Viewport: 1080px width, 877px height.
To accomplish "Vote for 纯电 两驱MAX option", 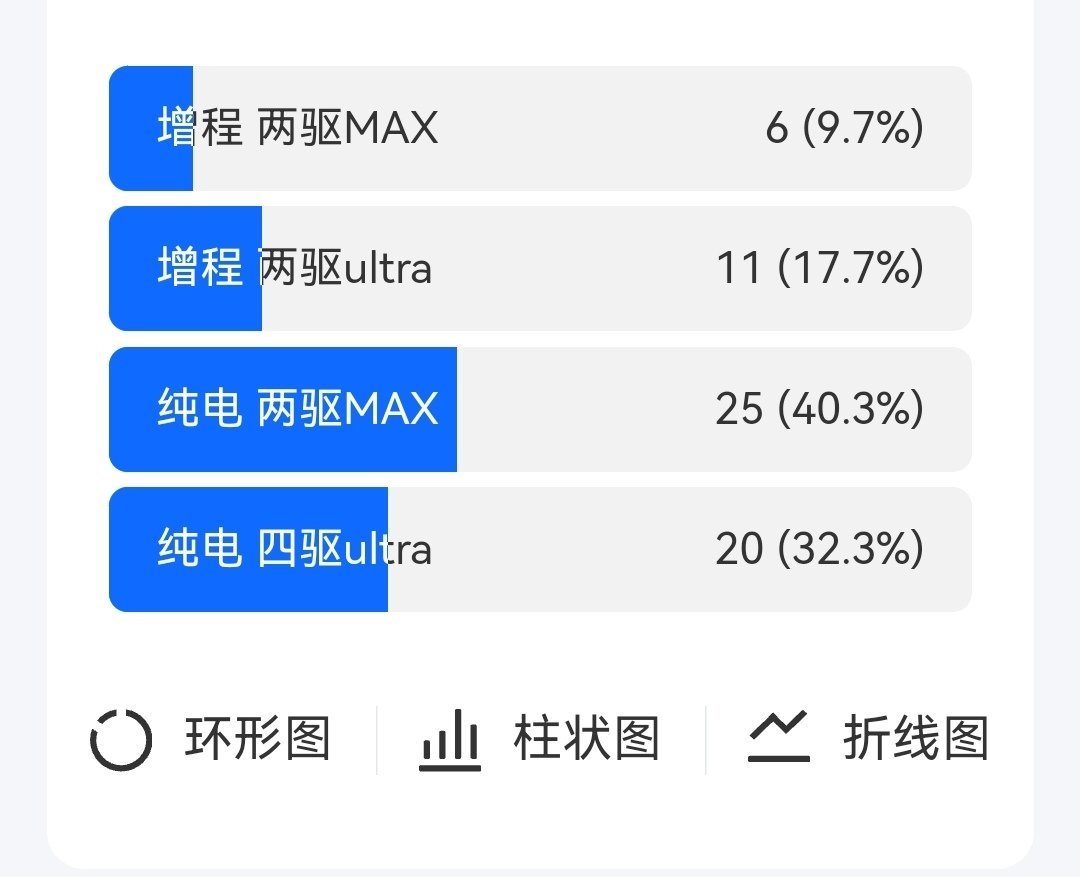I will pyautogui.click(x=540, y=410).
